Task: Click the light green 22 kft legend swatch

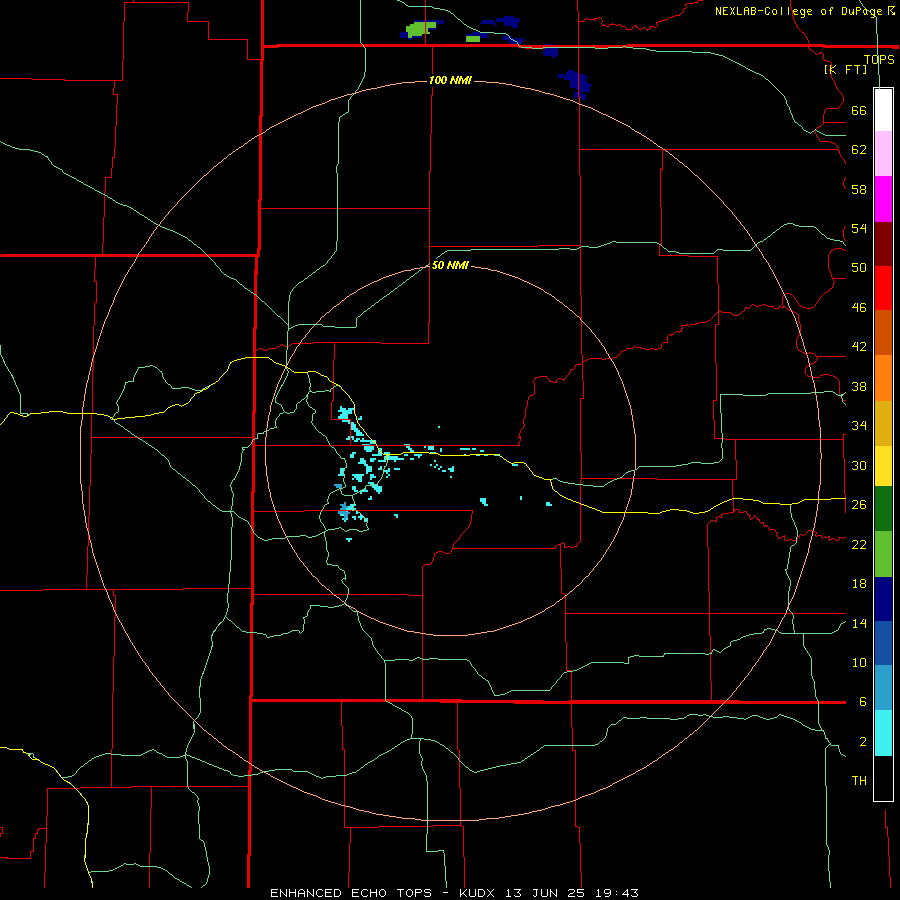Action: 883,554
